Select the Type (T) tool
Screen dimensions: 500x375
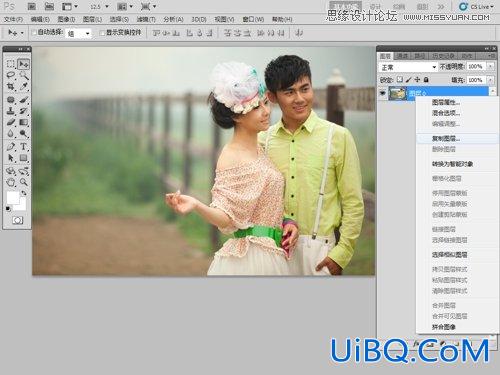click(23, 147)
